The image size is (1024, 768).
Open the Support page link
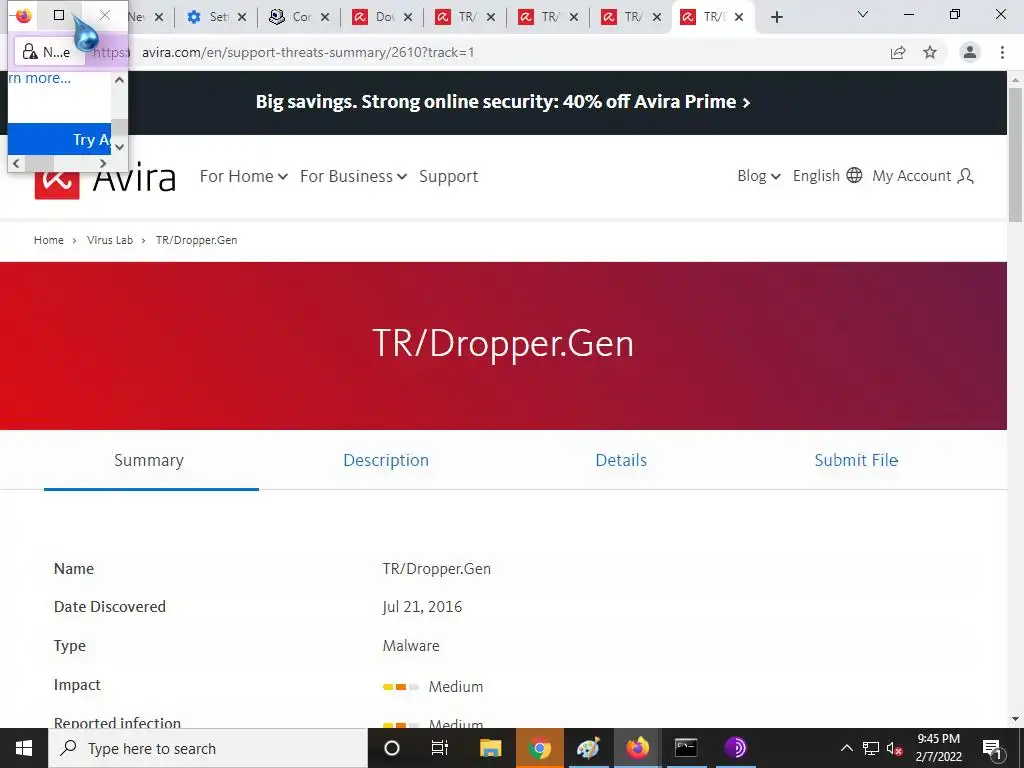pyautogui.click(x=449, y=176)
